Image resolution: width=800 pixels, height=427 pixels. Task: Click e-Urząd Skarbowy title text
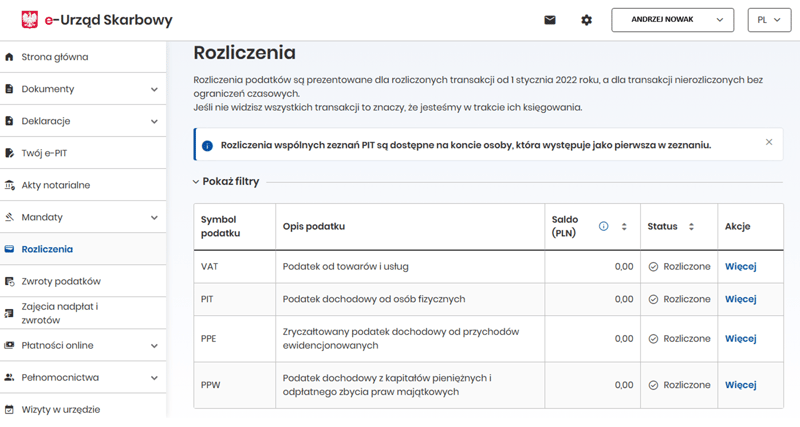tap(109, 20)
